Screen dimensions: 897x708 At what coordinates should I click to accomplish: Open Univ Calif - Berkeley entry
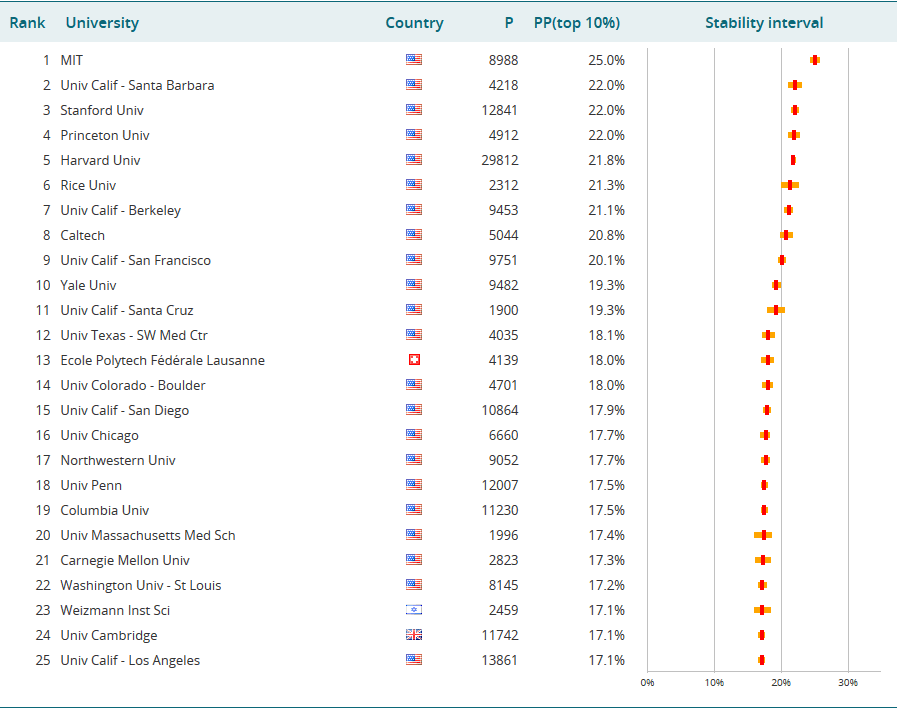click(121, 210)
